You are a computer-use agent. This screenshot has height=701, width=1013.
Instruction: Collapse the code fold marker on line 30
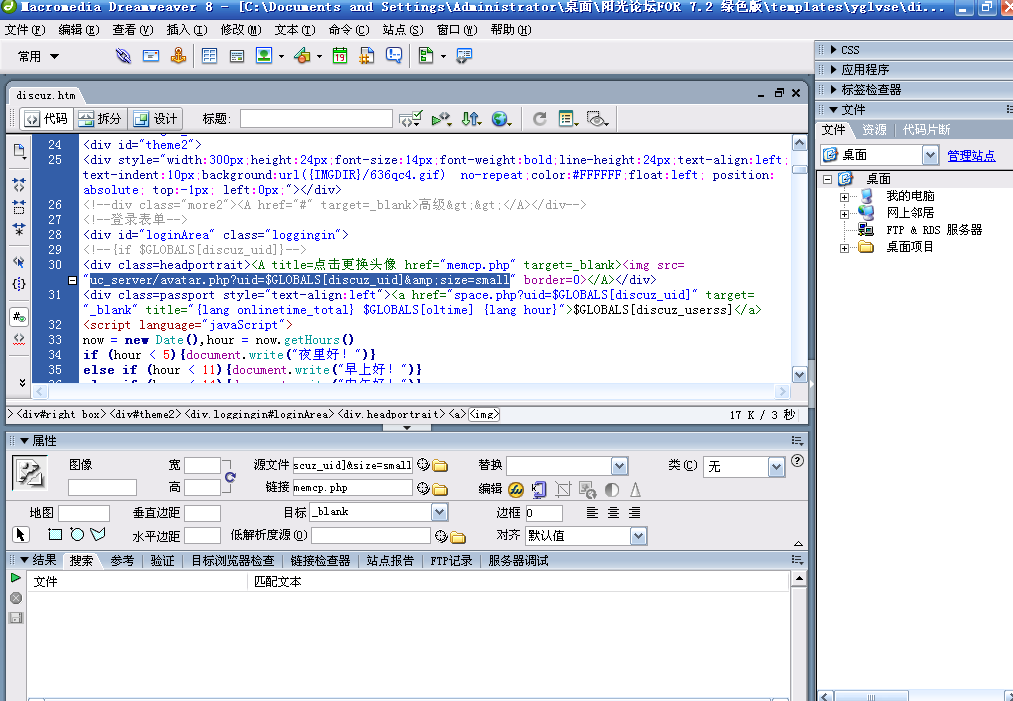tap(72, 280)
